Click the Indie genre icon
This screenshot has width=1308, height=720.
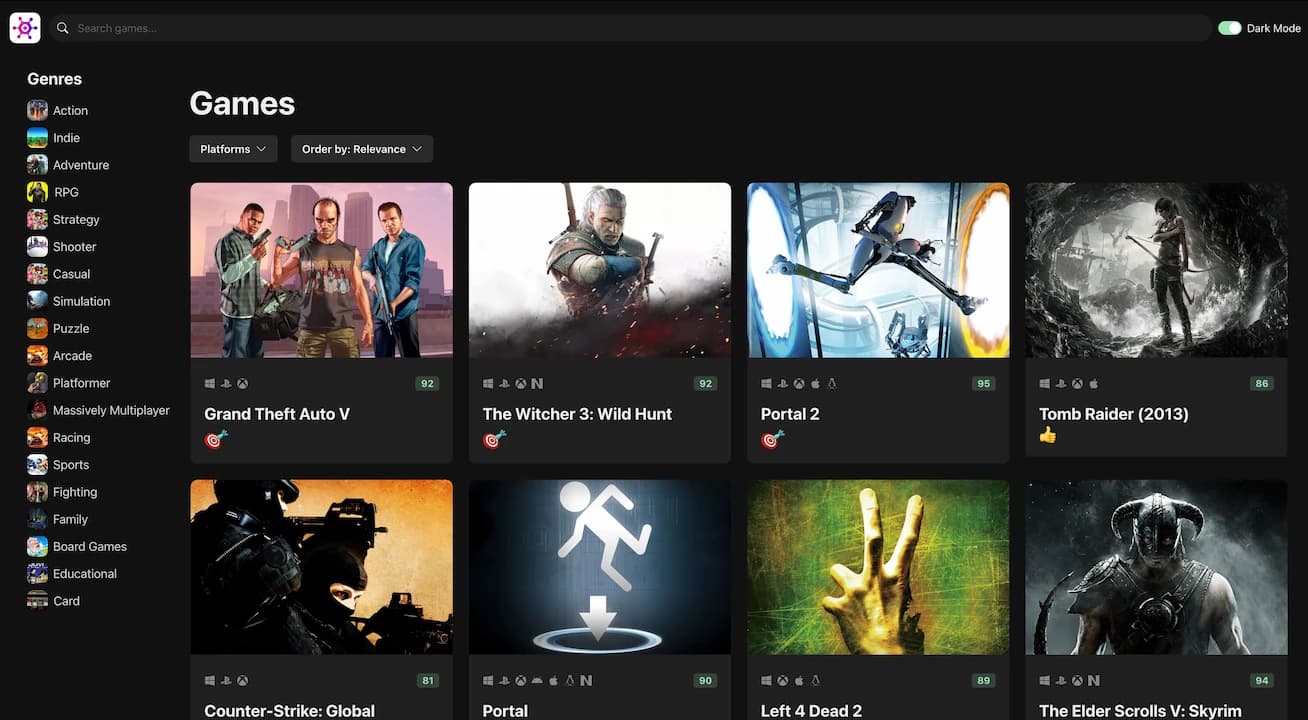pyautogui.click(x=37, y=138)
